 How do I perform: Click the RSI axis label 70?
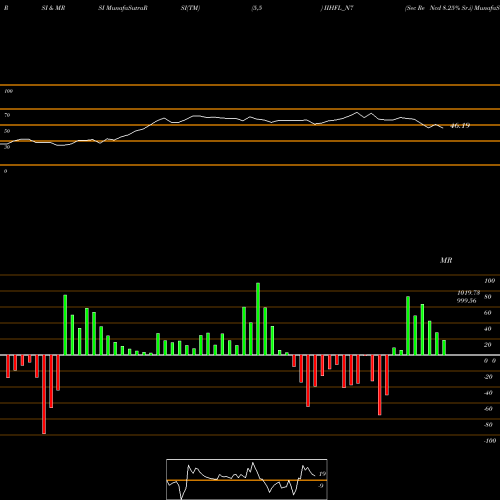[x=7, y=115]
